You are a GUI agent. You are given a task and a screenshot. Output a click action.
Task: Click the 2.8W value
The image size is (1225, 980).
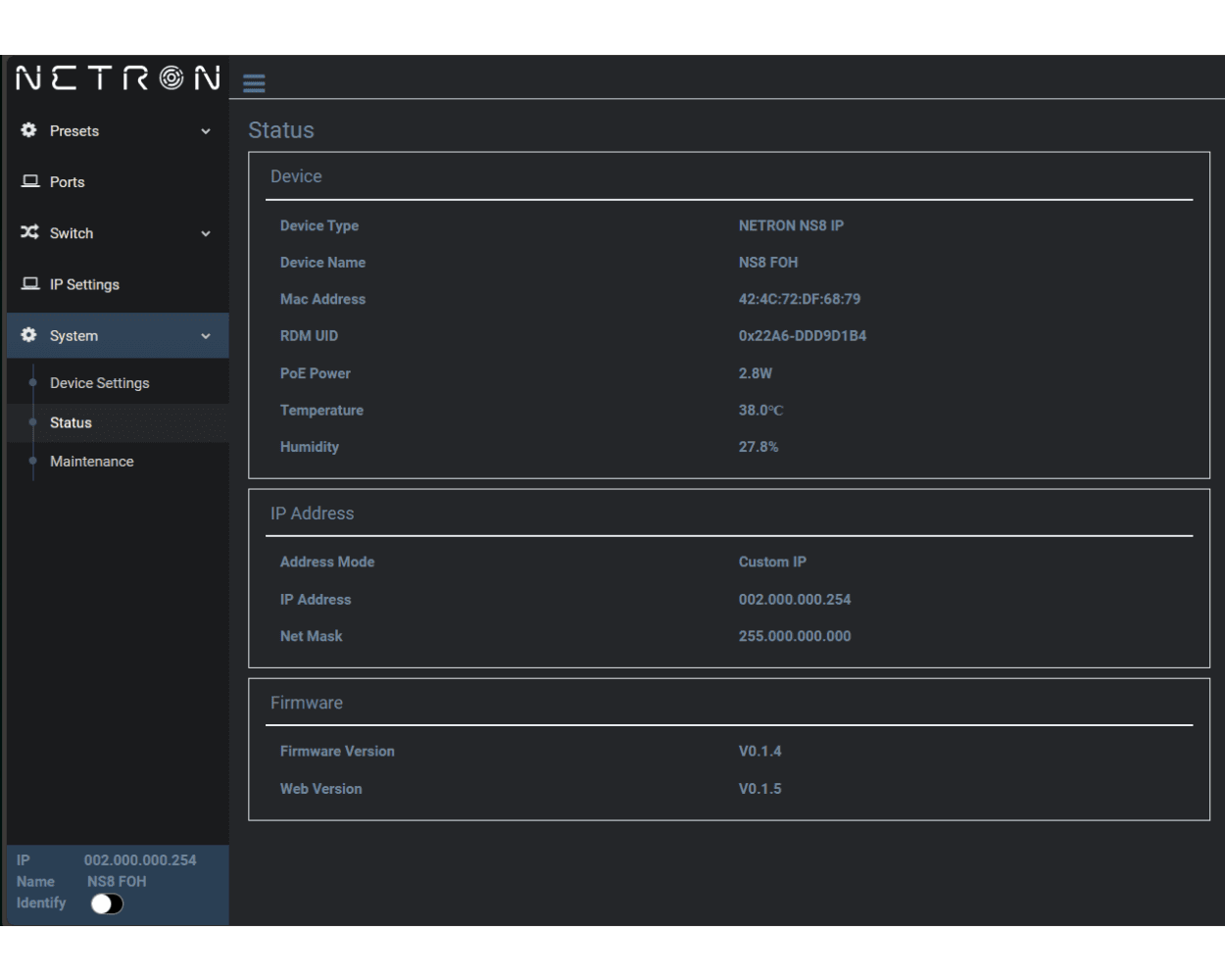point(756,373)
